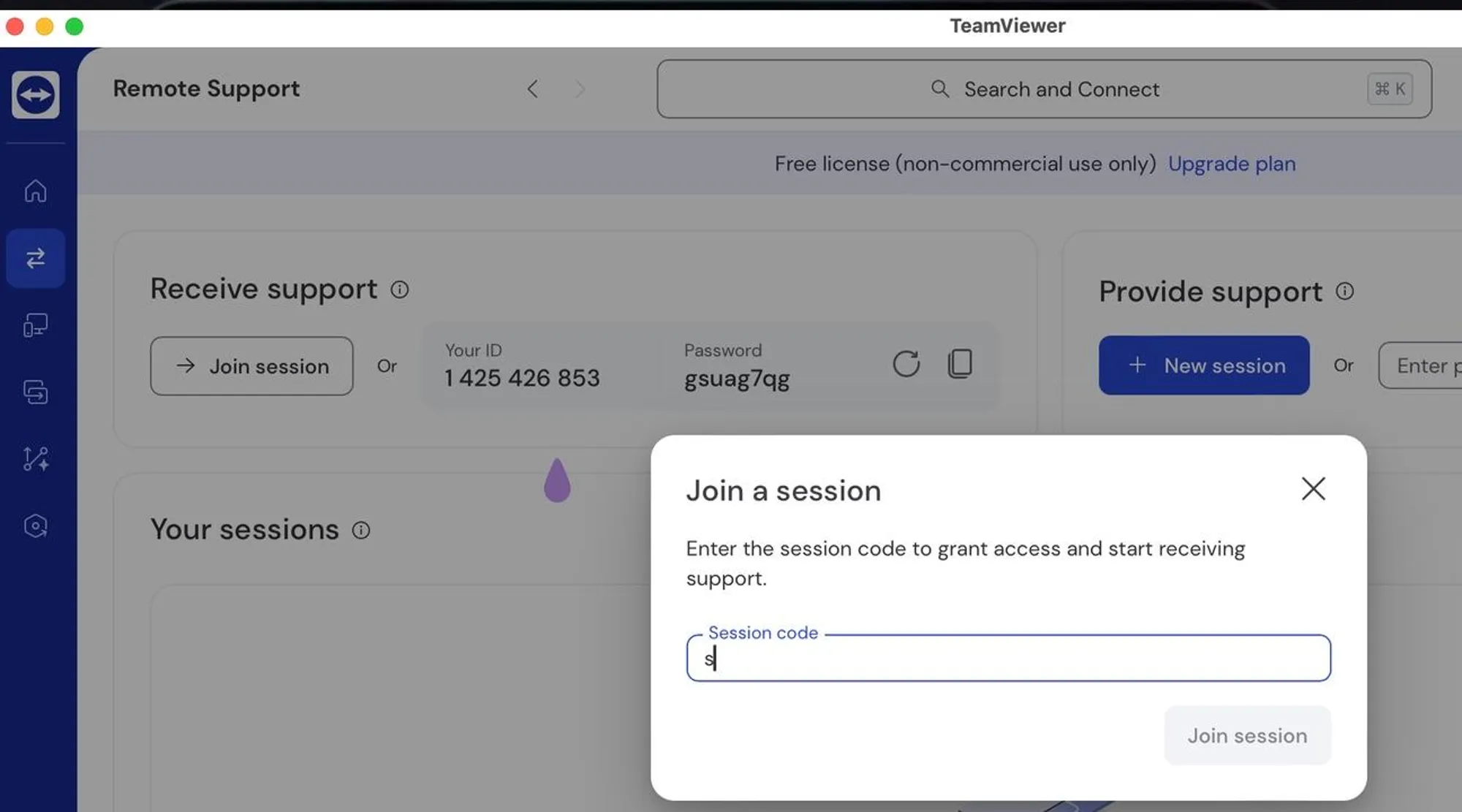This screenshot has width=1462, height=812.
Task: Click the Search and Connect bar
Action: pyautogui.click(x=1043, y=89)
